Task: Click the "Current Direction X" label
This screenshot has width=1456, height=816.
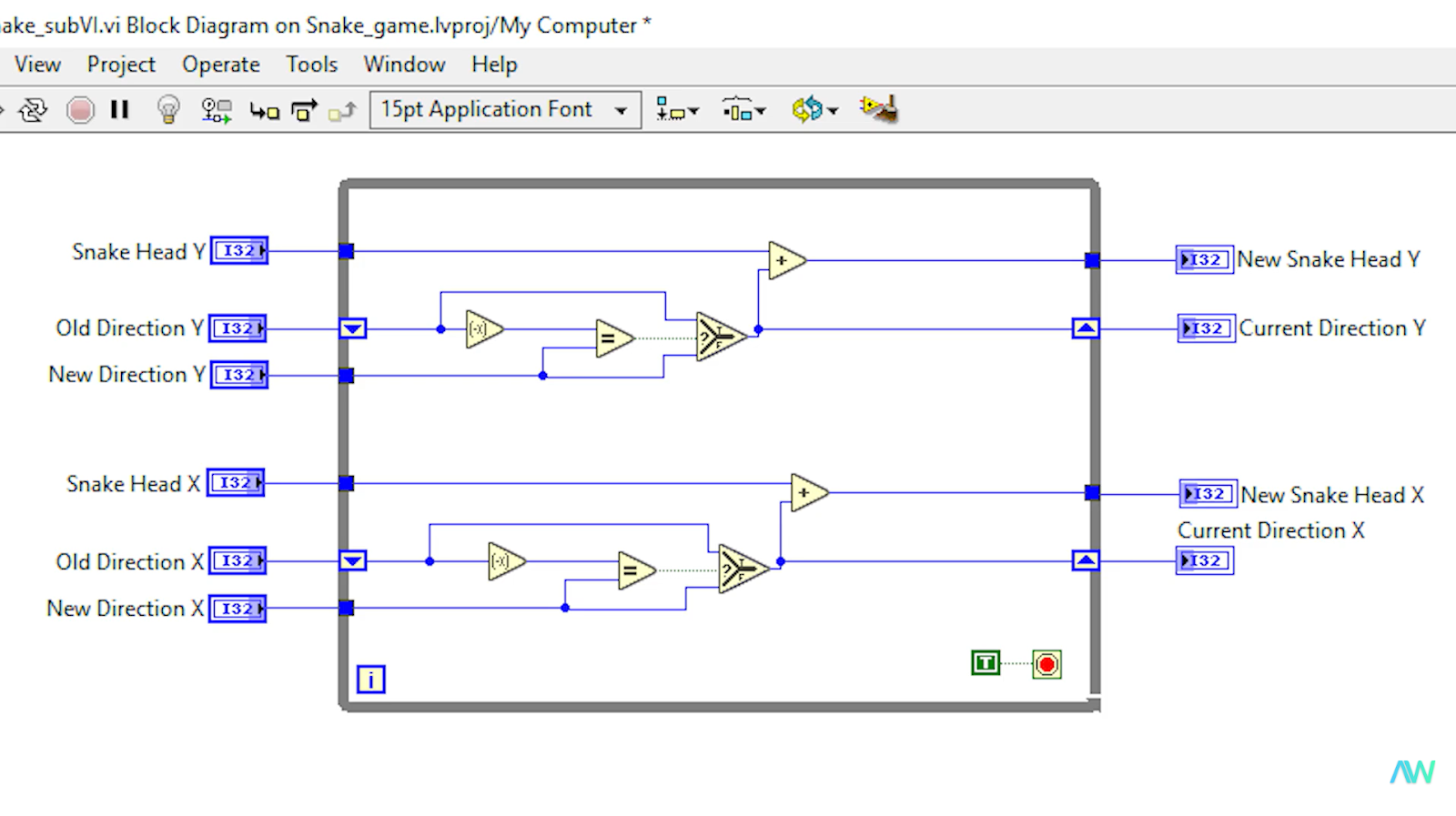Action: point(1271,530)
